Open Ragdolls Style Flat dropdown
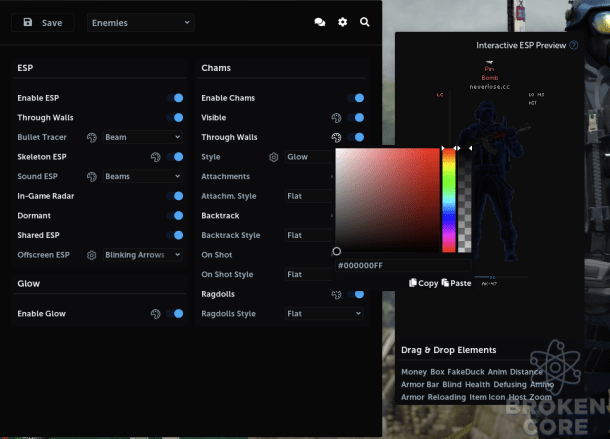610x439 pixels. click(324, 314)
